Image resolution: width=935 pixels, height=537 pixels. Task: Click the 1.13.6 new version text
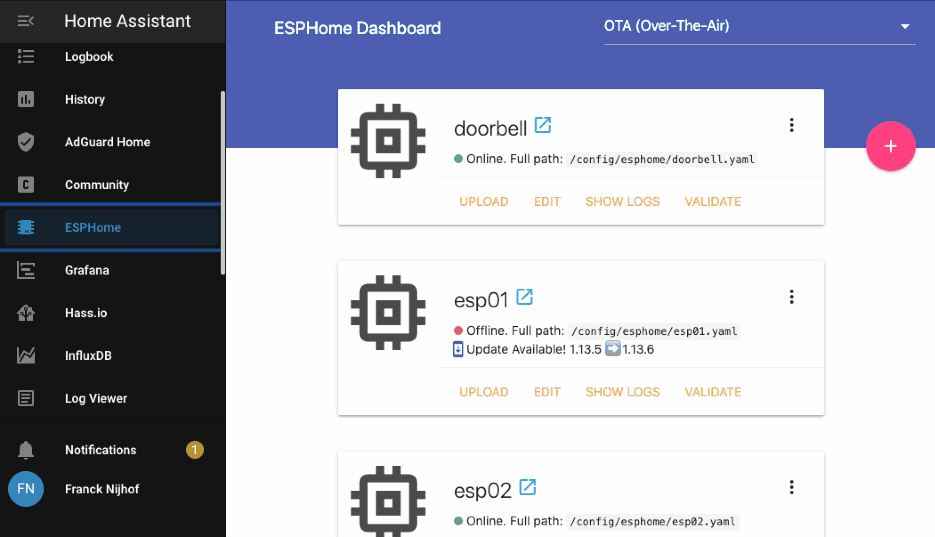[638, 350]
